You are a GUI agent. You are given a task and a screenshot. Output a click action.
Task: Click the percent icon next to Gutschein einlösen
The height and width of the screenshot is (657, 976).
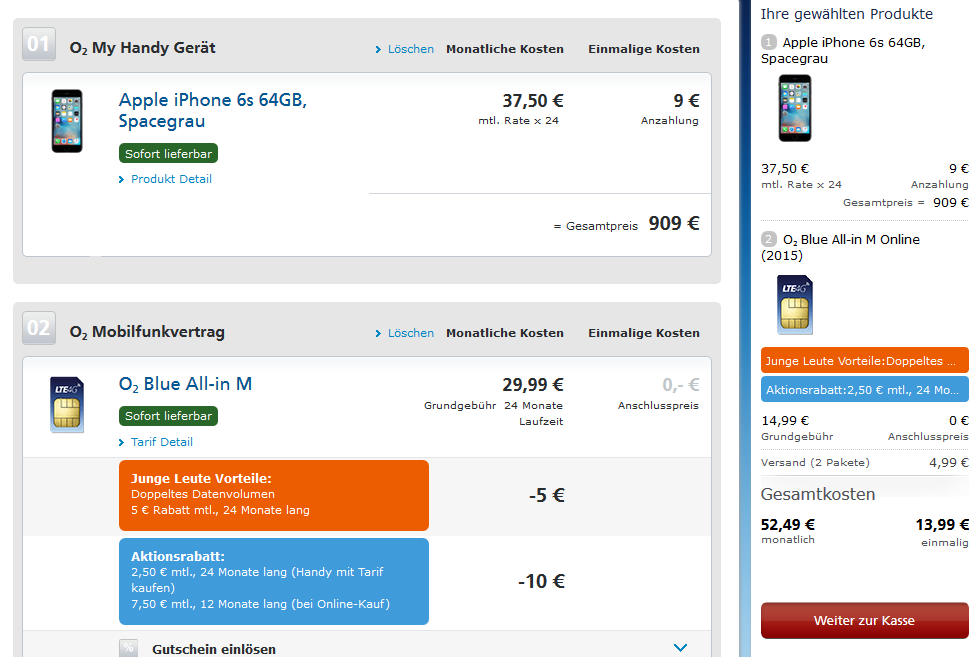pos(128,648)
